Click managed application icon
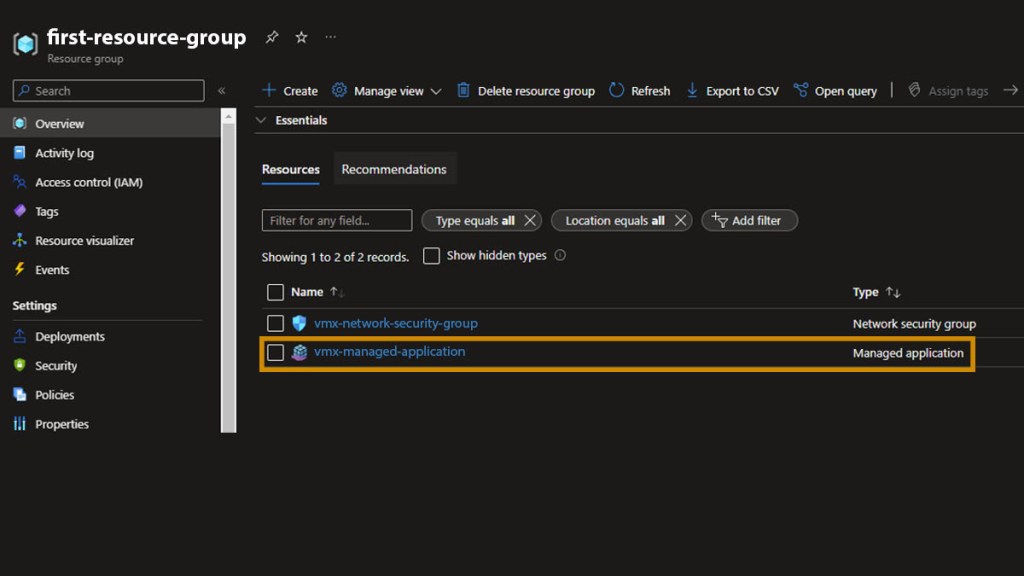The height and width of the screenshot is (576, 1024). (299, 353)
